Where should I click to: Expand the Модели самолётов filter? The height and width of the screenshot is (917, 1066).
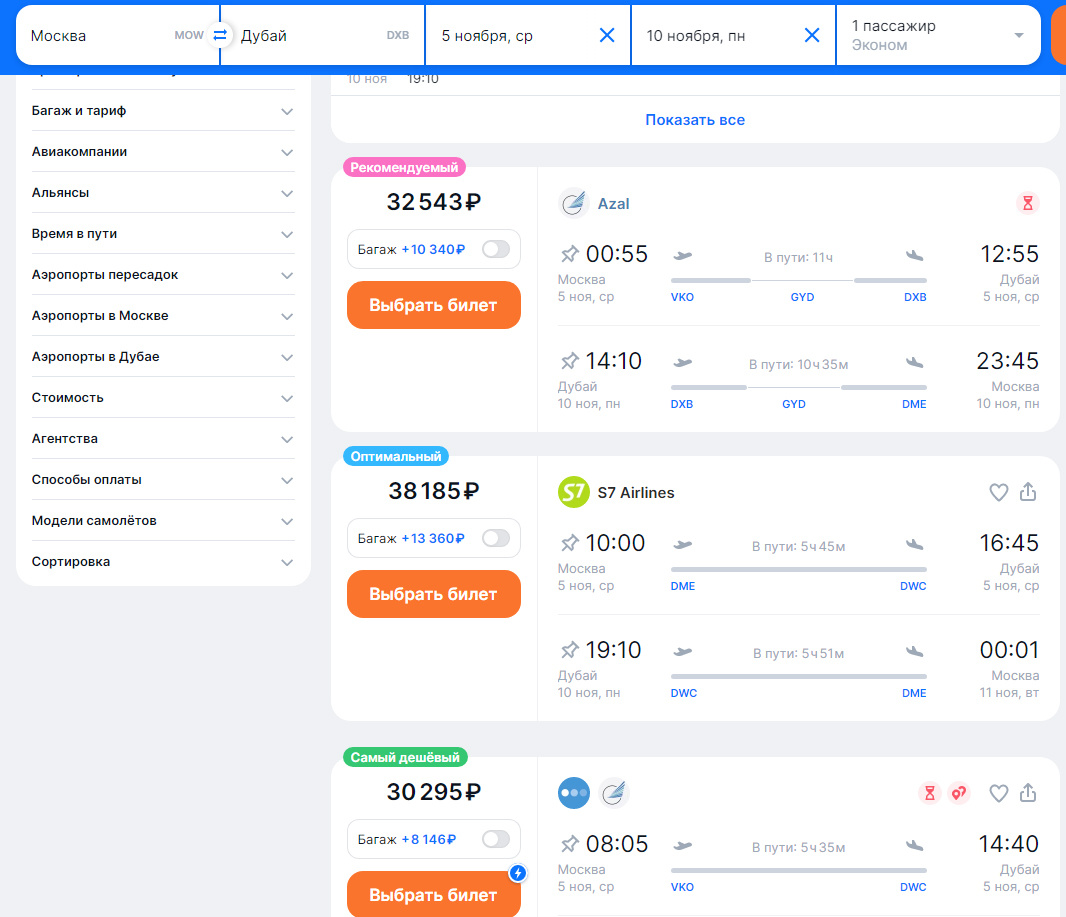[x=162, y=521]
